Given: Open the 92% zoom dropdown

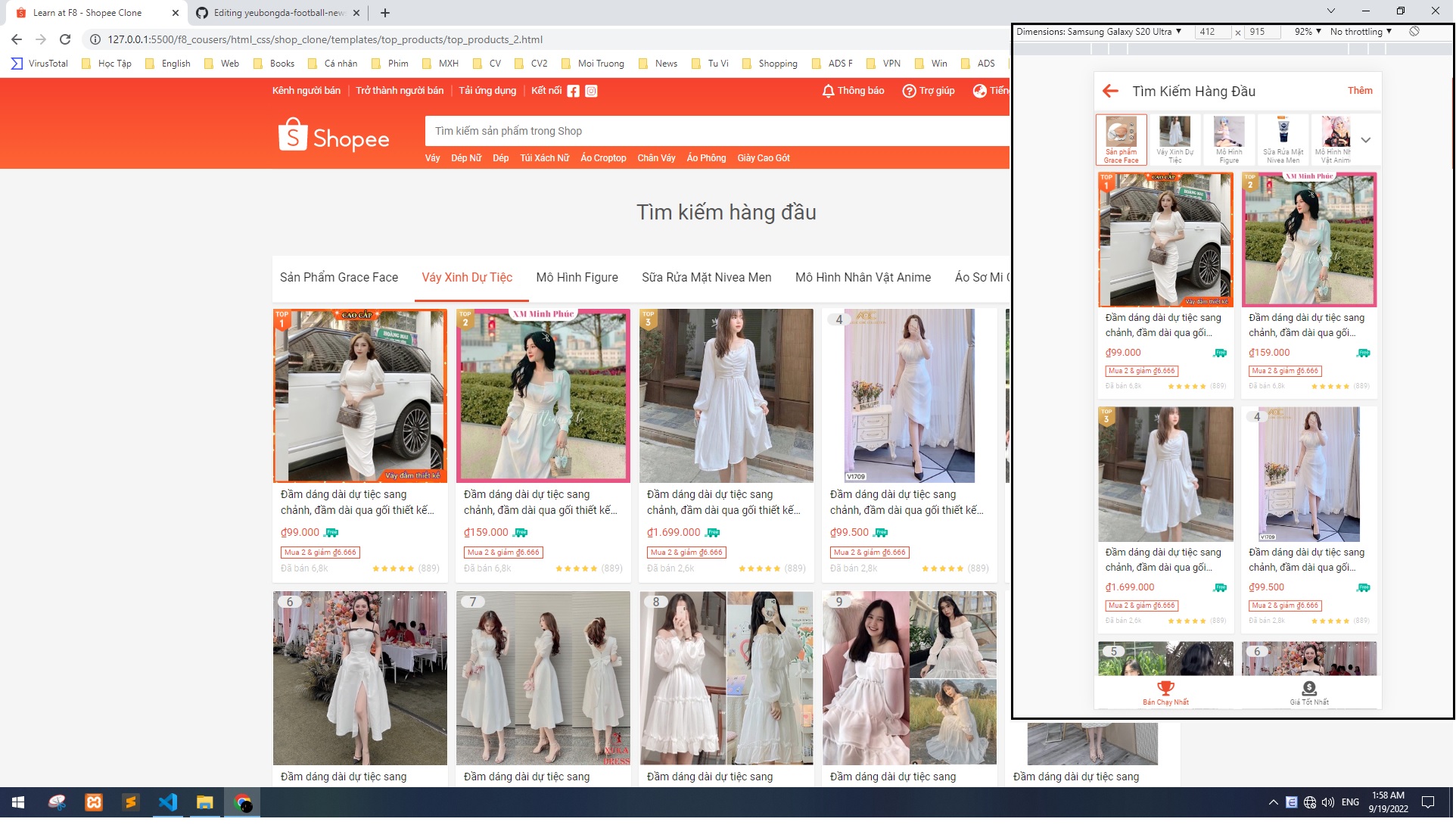Looking at the screenshot, I should click(x=1305, y=32).
